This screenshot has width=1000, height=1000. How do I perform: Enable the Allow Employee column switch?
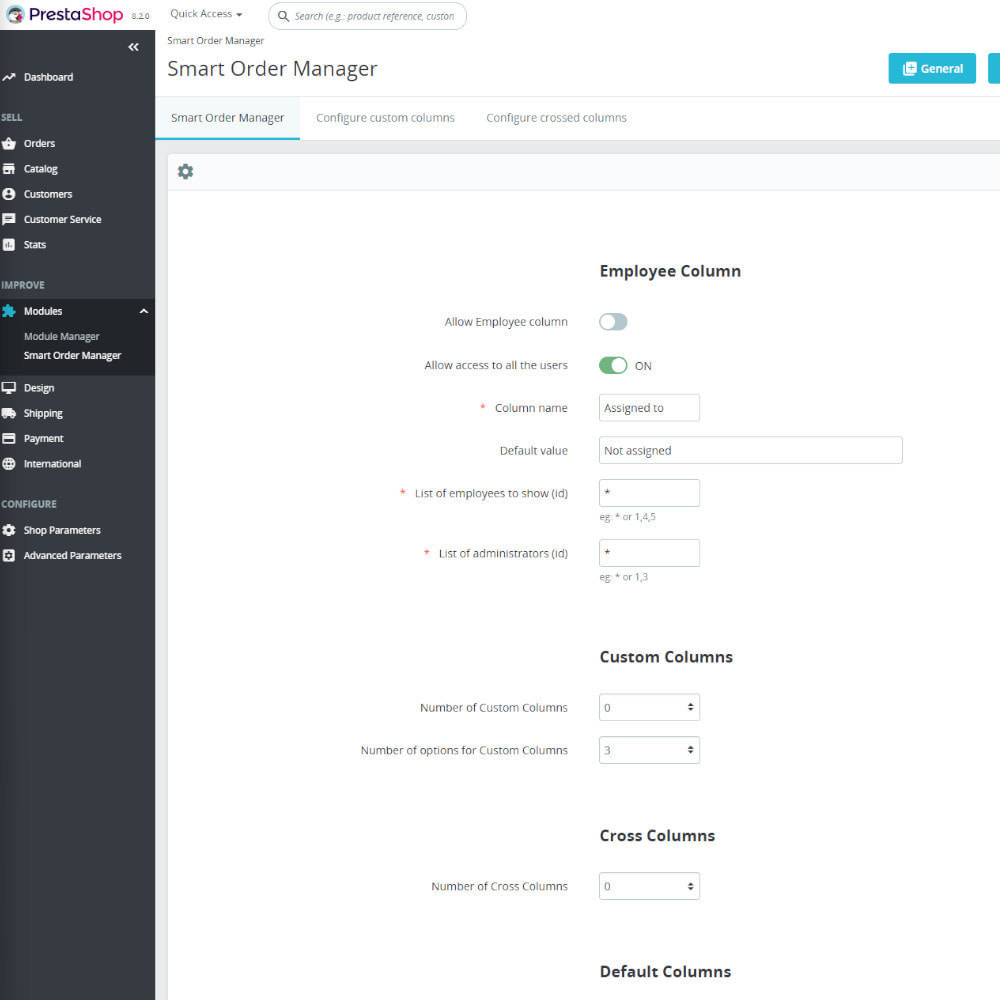tap(613, 322)
